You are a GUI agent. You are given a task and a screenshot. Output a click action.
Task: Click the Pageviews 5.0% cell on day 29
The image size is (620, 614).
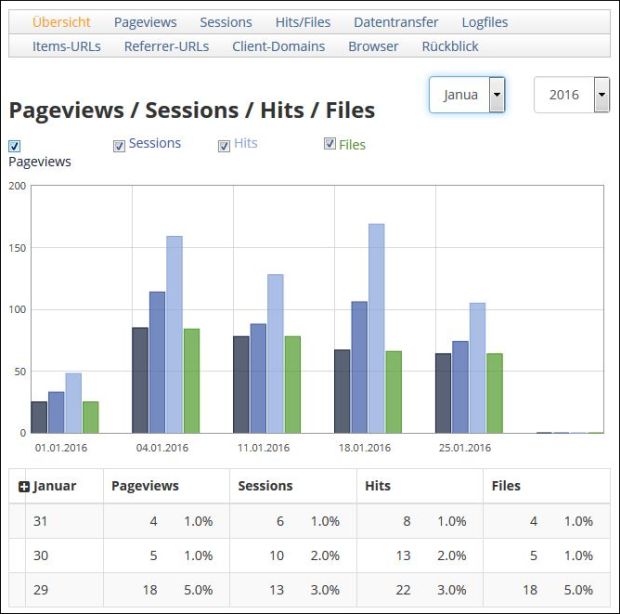pyautogui.click(x=198, y=590)
